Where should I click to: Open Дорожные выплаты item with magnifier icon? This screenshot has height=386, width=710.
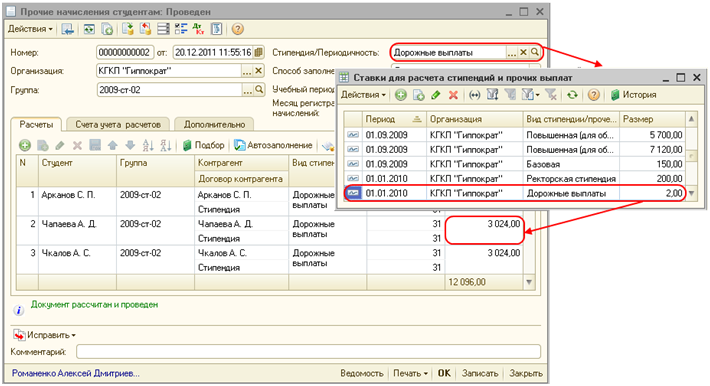pyautogui.click(x=535, y=53)
